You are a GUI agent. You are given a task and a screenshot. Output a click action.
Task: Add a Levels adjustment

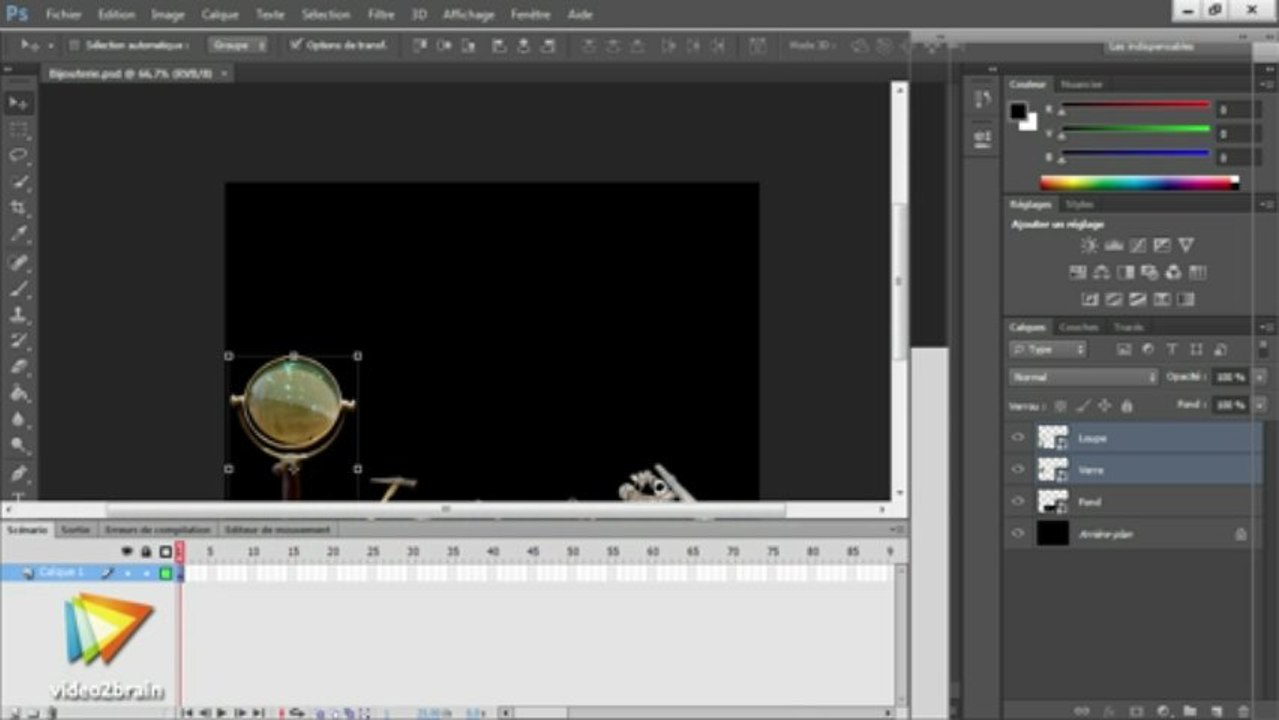click(x=1113, y=245)
